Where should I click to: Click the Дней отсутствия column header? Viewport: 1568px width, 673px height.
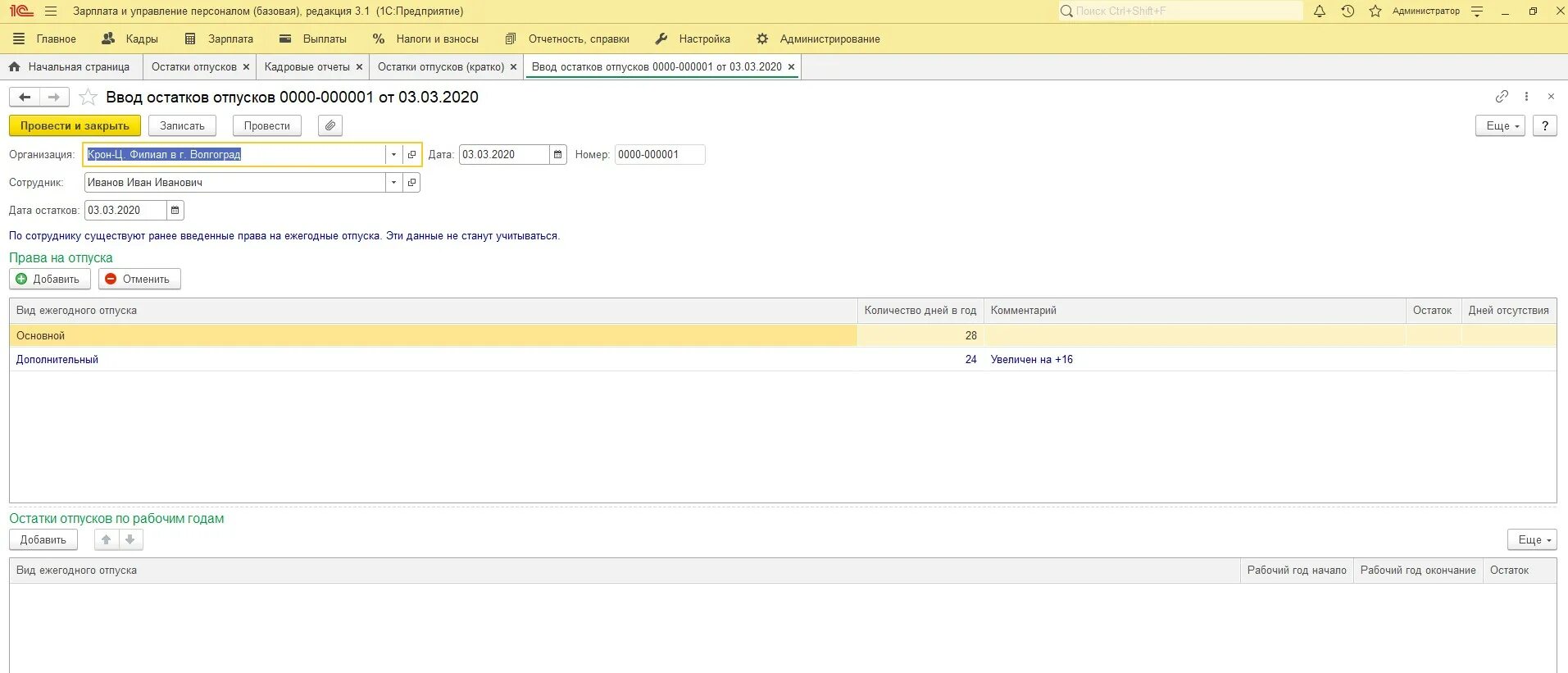coord(1509,311)
